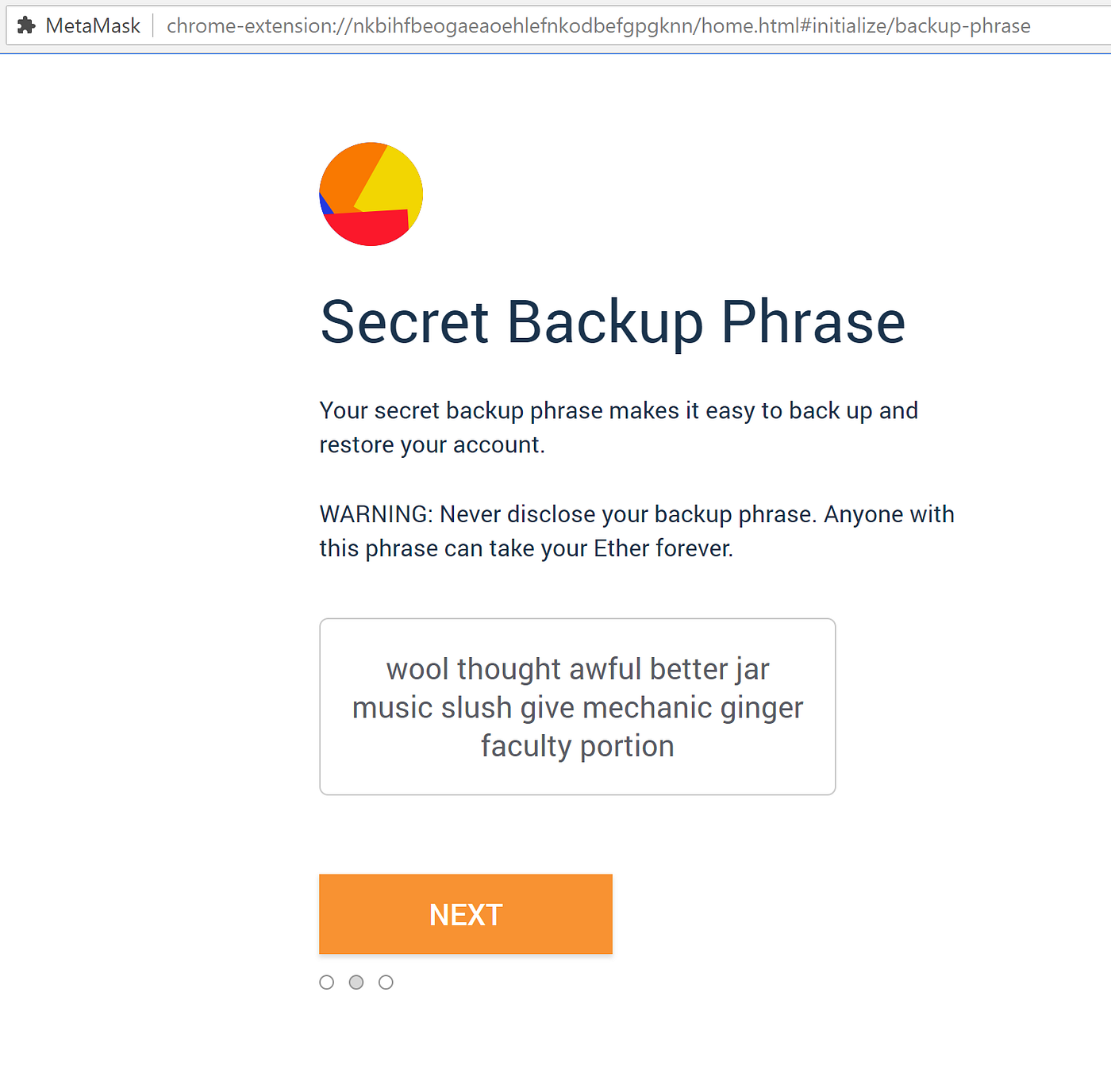Click the third carousel progress dot
Viewport: 1111px width, 1092px height.
coord(386,982)
